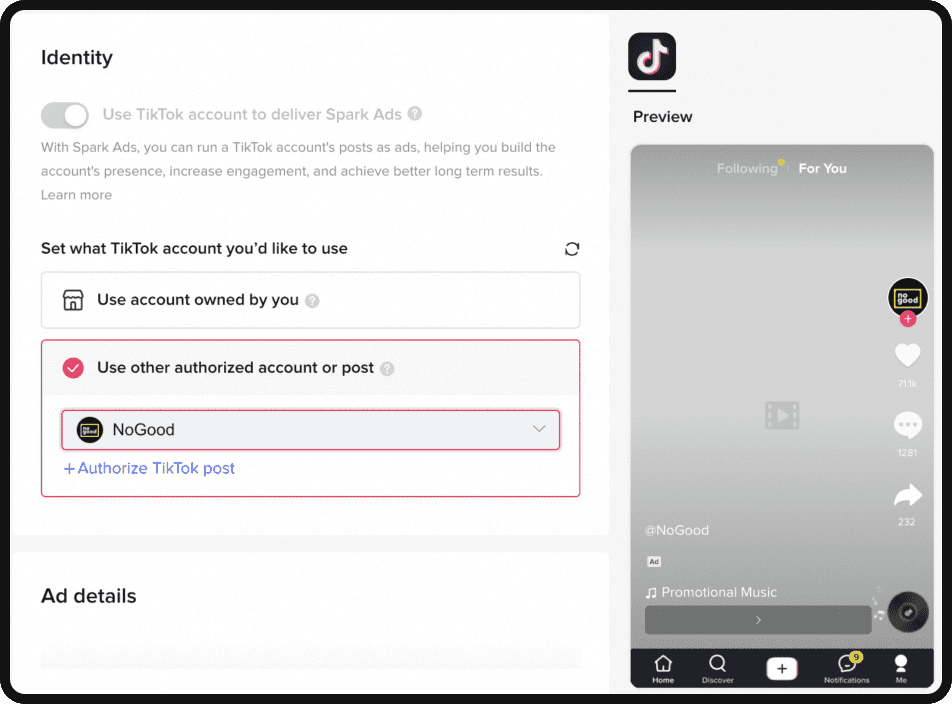Click the pink follow plus badge
Image resolution: width=952 pixels, height=704 pixels.
907,319
